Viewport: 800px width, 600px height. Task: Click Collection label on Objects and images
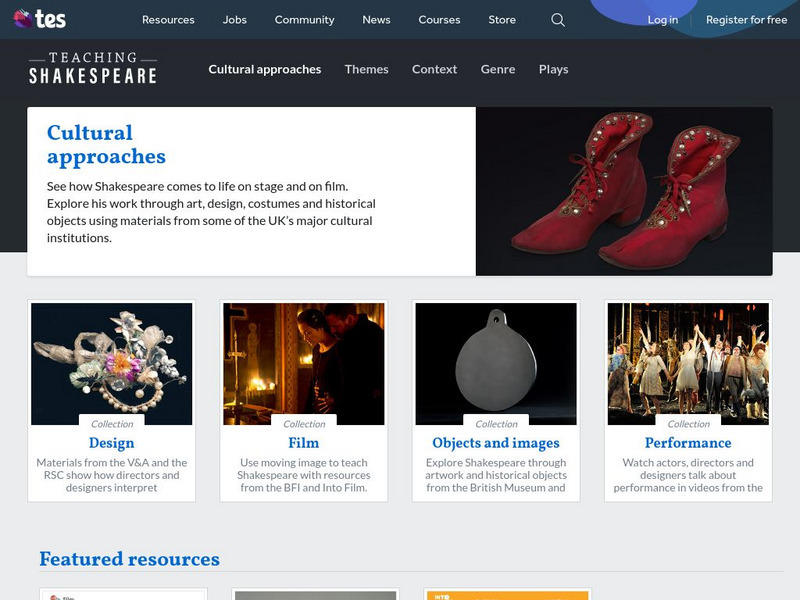496,424
